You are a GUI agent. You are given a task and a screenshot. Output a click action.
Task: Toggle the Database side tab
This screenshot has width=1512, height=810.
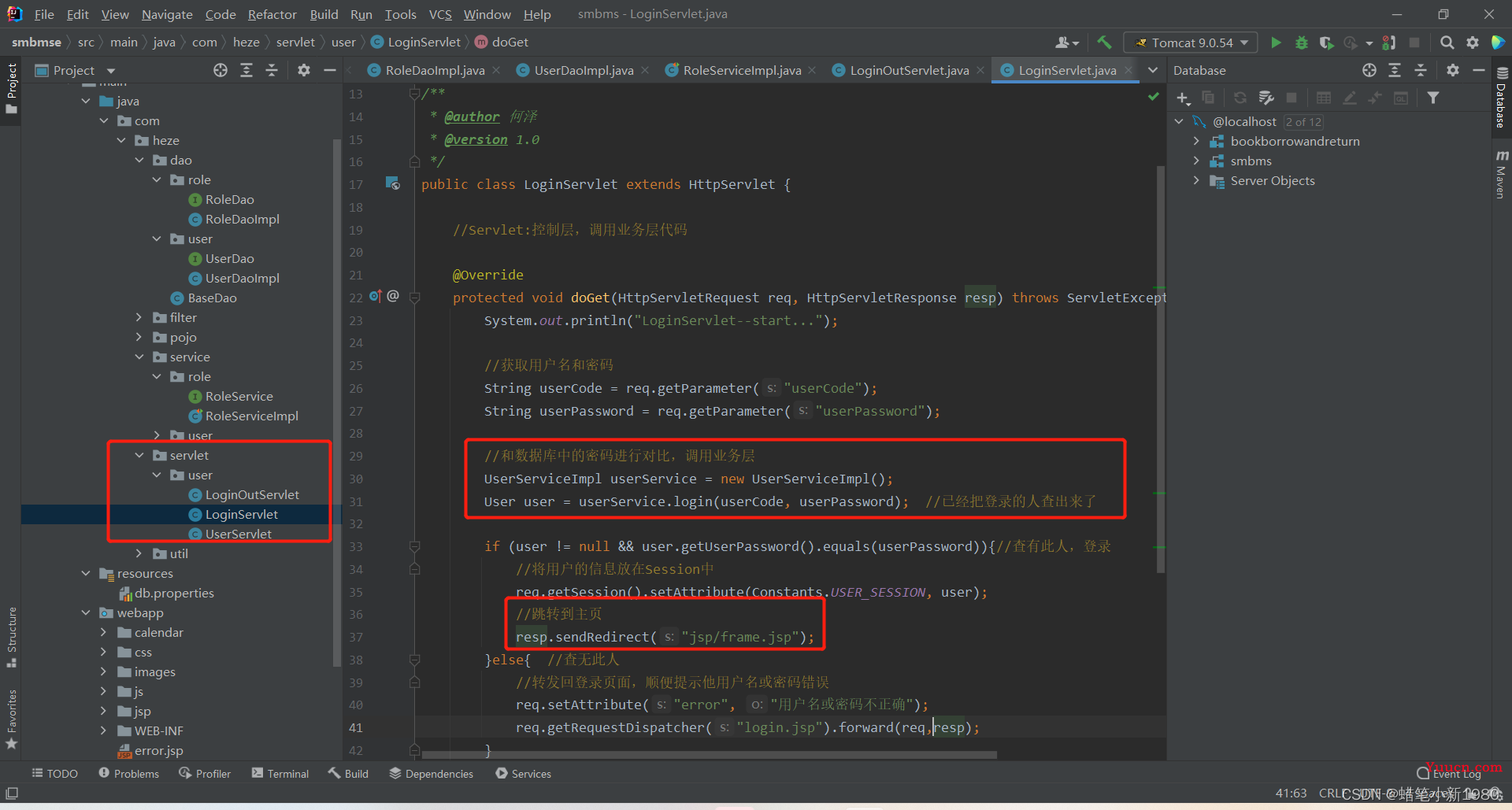(x=1501, y=98)
